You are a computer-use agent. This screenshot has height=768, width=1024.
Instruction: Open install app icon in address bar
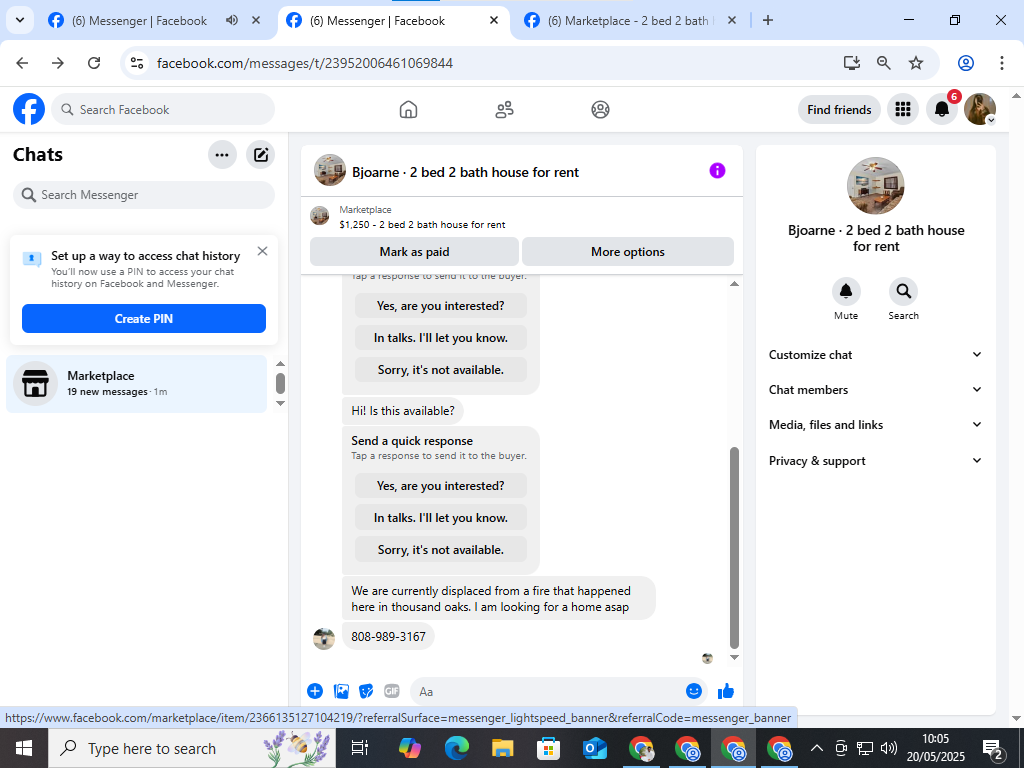click(x=852, y=63)
